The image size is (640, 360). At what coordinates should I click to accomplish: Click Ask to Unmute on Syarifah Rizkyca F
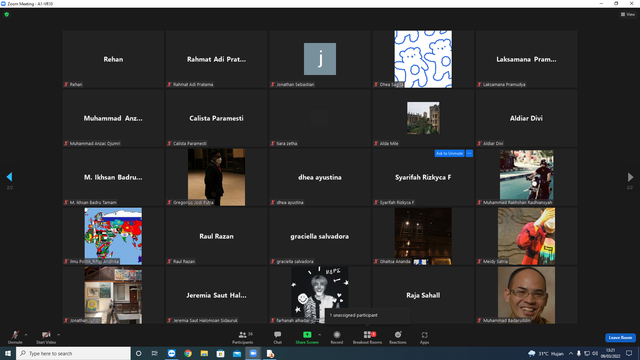point(449,153)
